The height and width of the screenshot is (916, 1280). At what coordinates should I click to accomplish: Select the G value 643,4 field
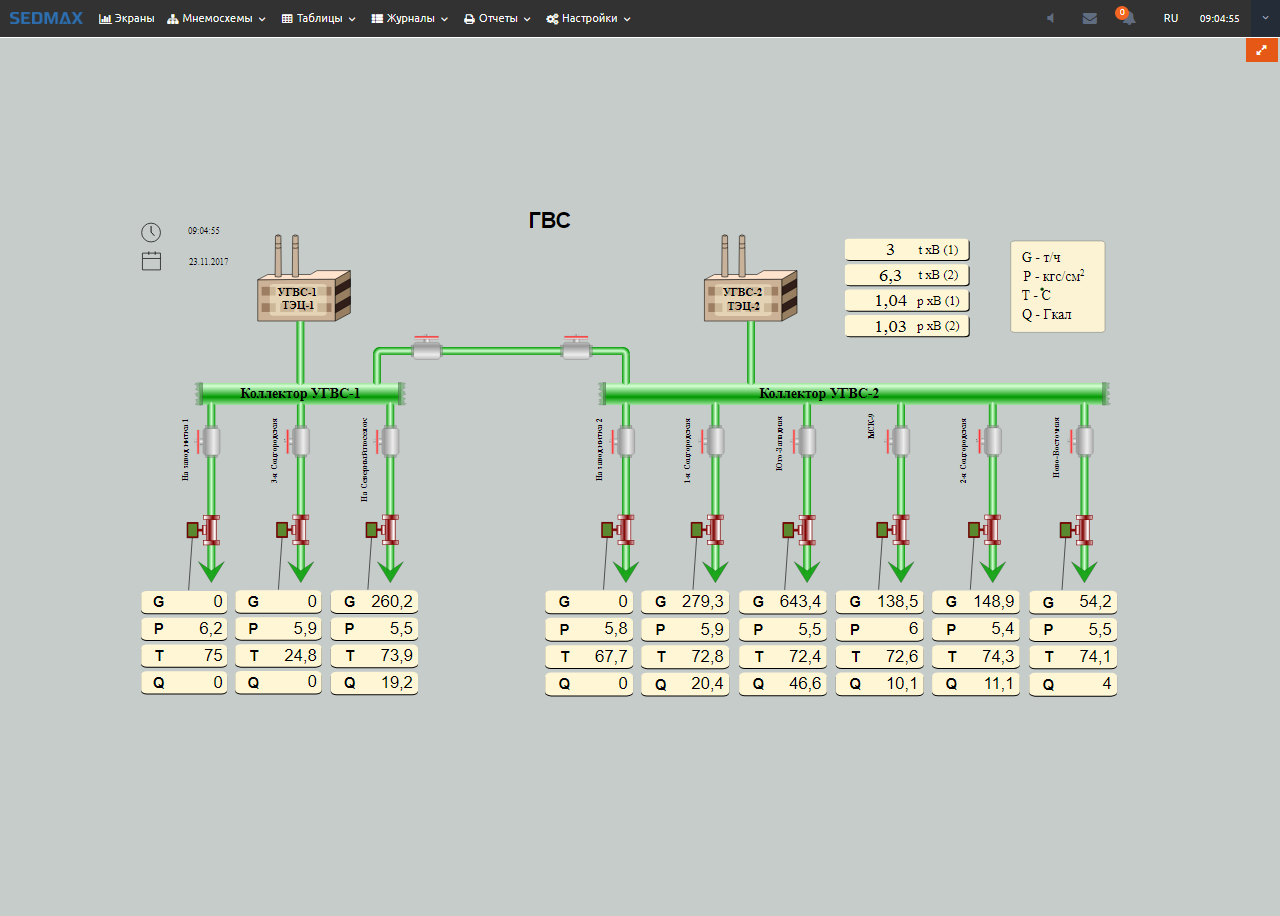pos(786,602)
